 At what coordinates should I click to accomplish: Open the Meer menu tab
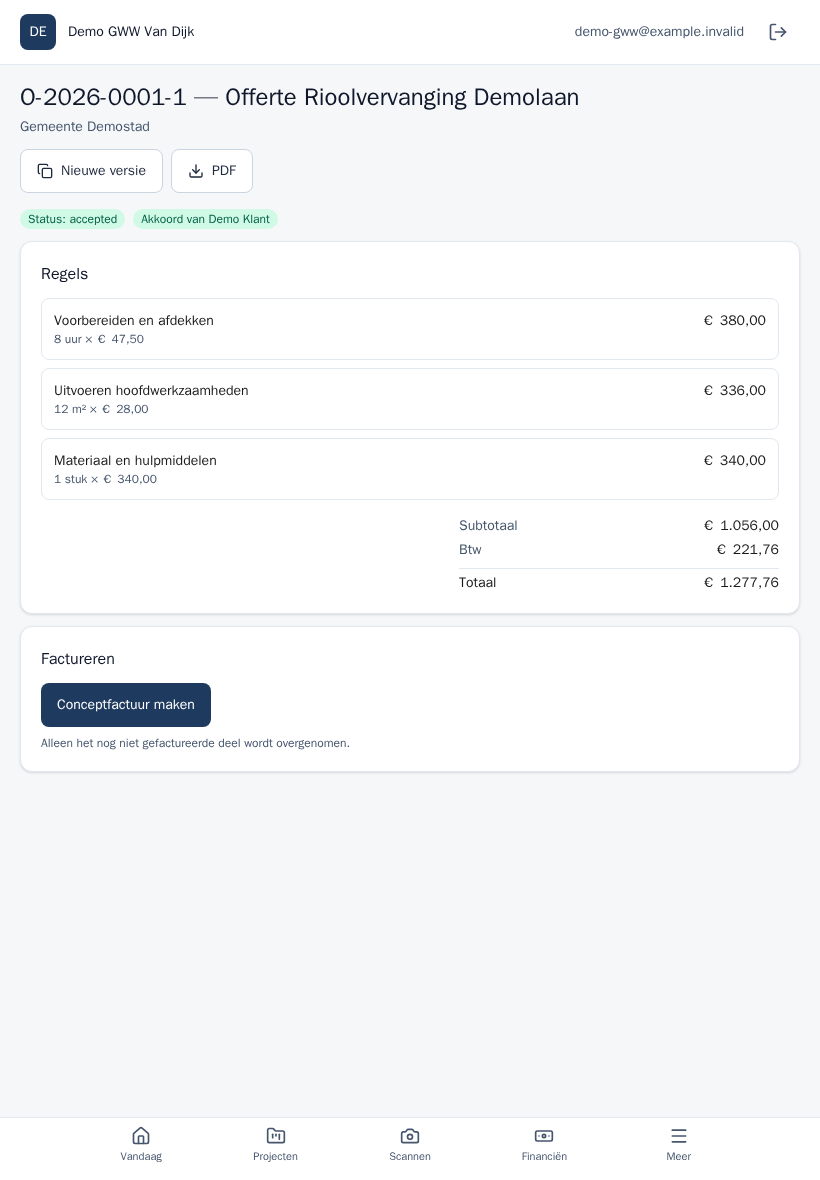coord(679,1144)
